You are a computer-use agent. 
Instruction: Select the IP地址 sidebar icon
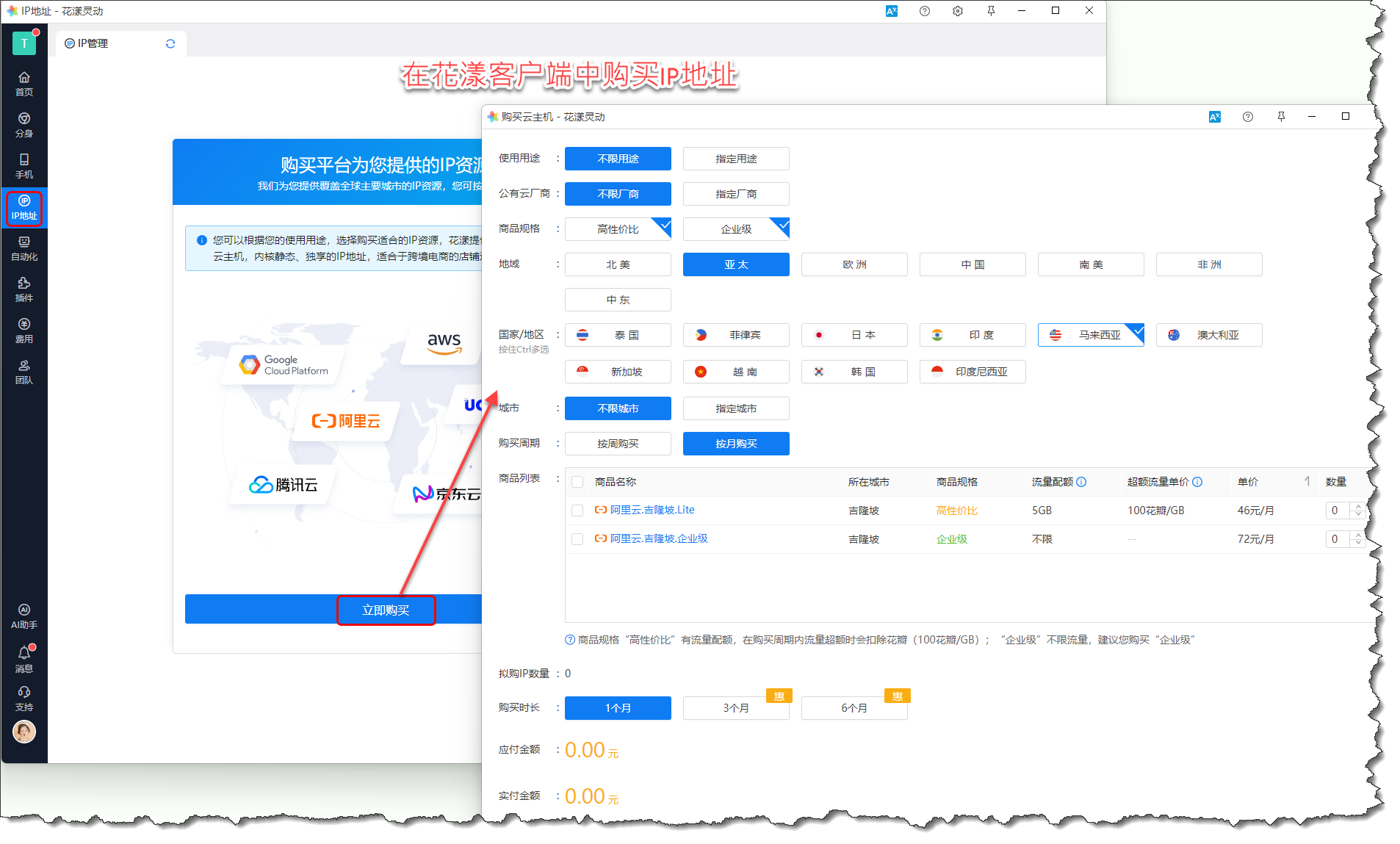(x=24, y=208)
